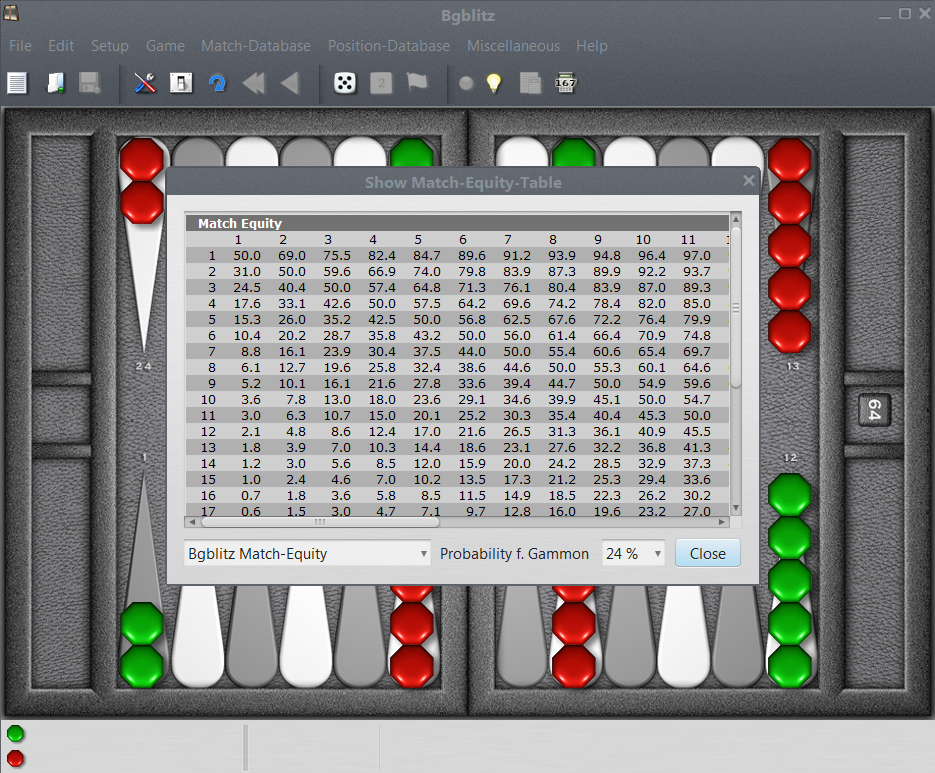Select cell 31.0 in row 2
This screenshot has width=935, height=773.
click(247, 271)
